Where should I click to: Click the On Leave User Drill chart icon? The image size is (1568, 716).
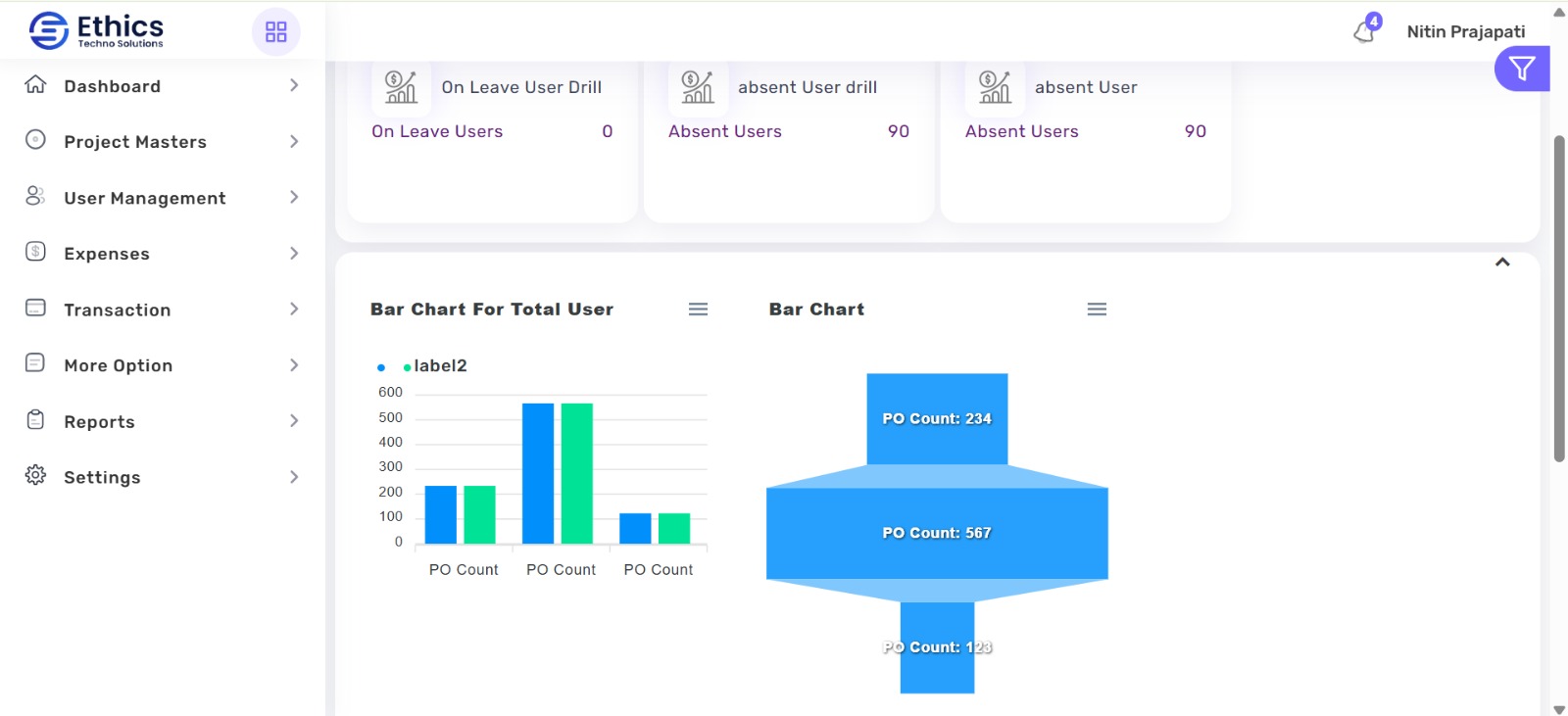click(x=401, y=87)
